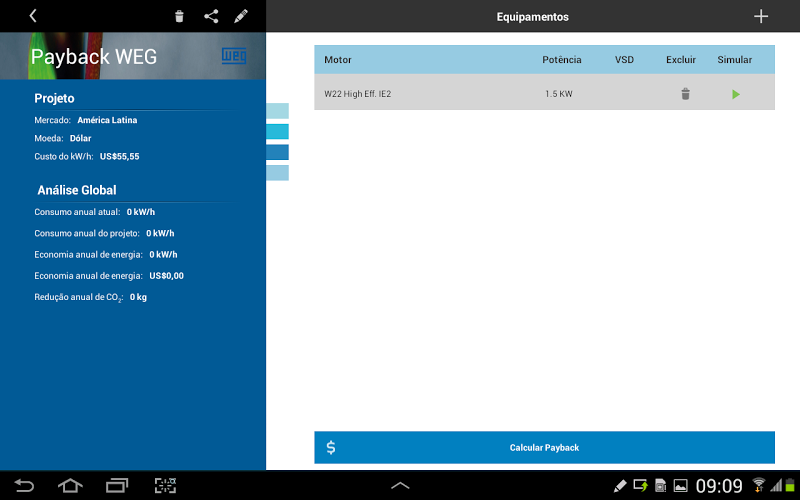This screenshot has width=800, height=500.
Task: Open Android recent apps
Action: coord(117,485)
